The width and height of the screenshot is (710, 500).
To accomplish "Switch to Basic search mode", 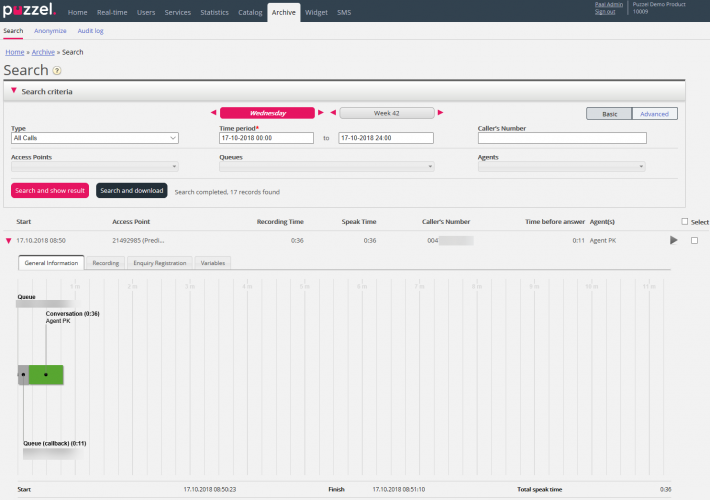I will pos(609,114).
